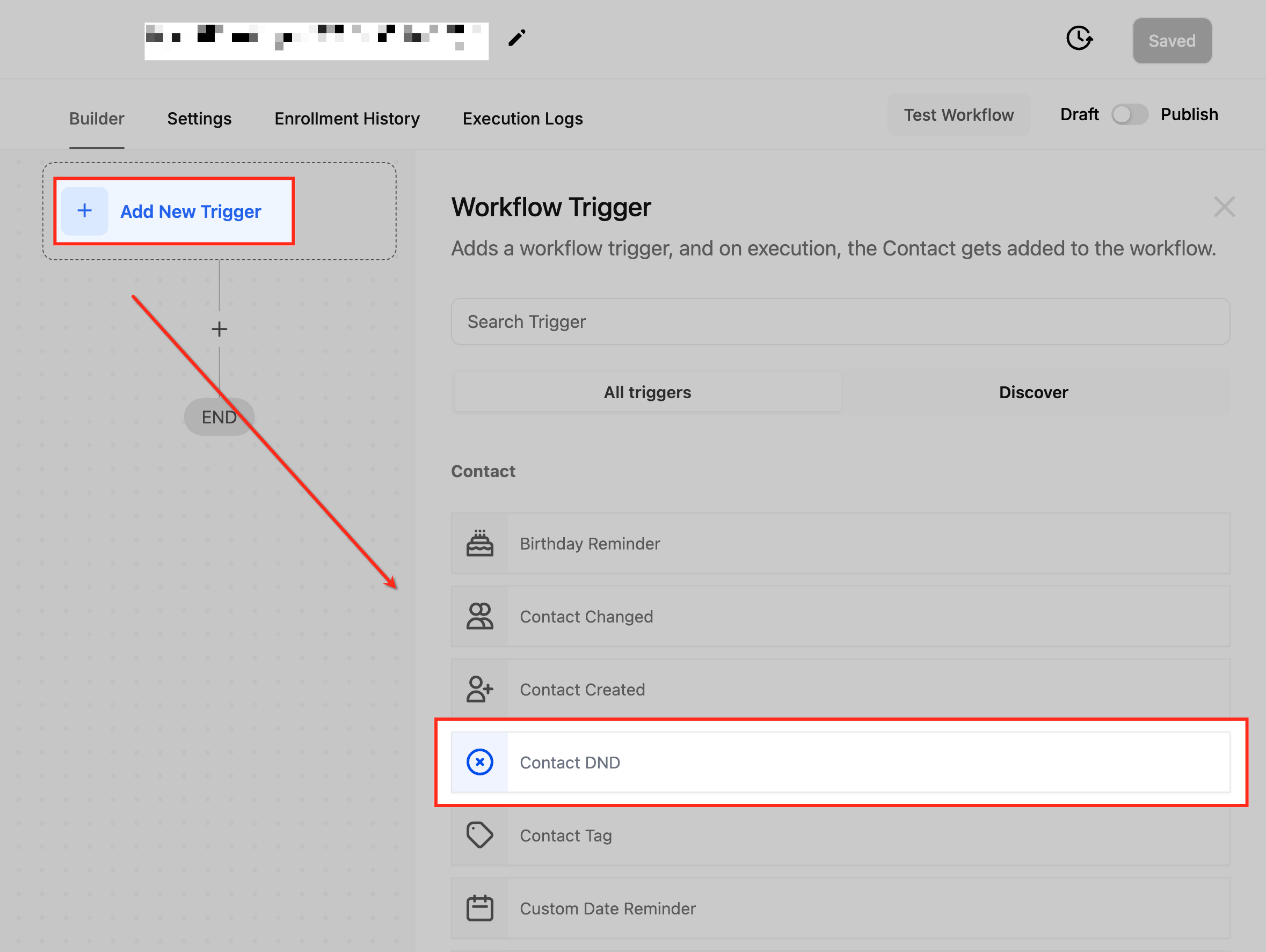Viewport: 1266px width, 952px height.
Task: Click the Contact Created person-plus icon
Action: click(x=479, y=689)
